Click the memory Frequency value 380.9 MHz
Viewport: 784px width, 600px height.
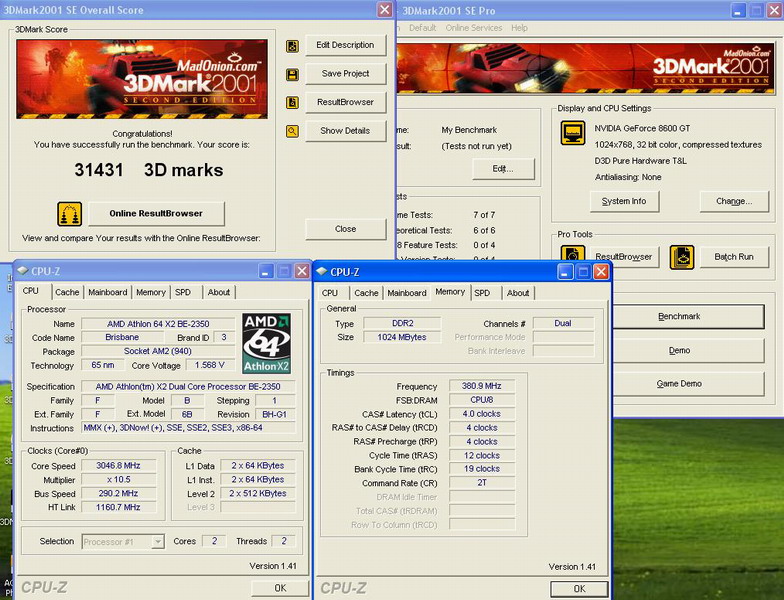point(482,386)
